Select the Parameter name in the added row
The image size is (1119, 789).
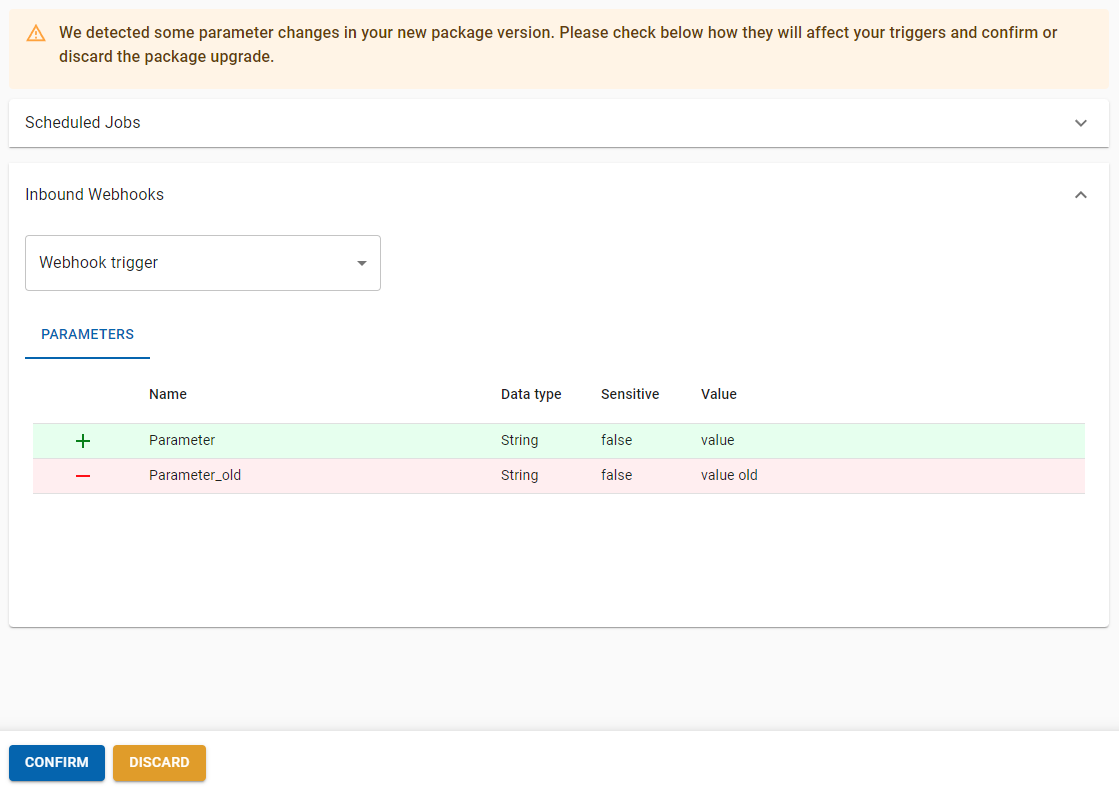pyautogui.click(x=182, y=440)
